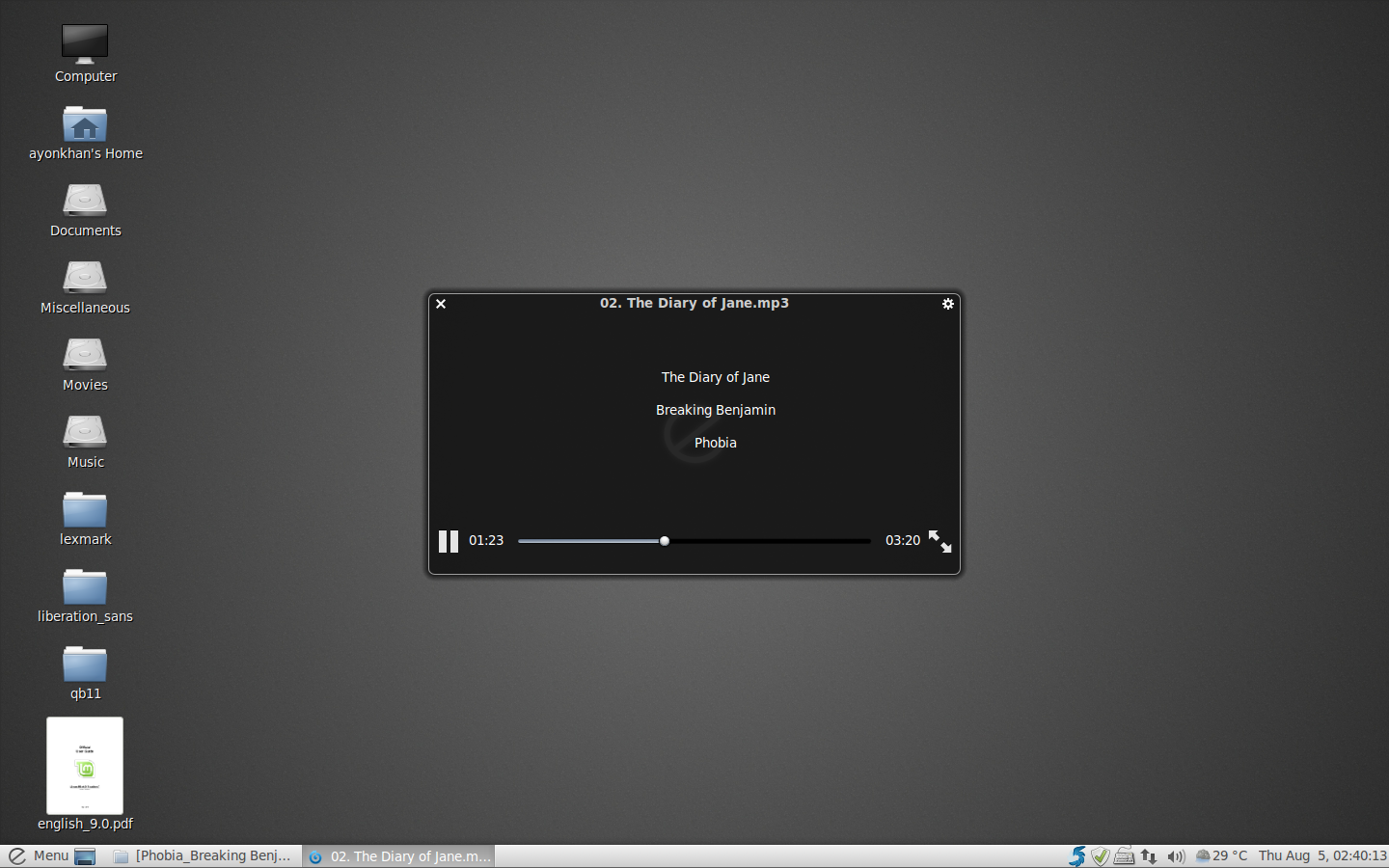Click the window title '02. The Diary of Jane.mp3'
Image resolution: width=1389 pixels, height=868 pixels.
(694, 303)
